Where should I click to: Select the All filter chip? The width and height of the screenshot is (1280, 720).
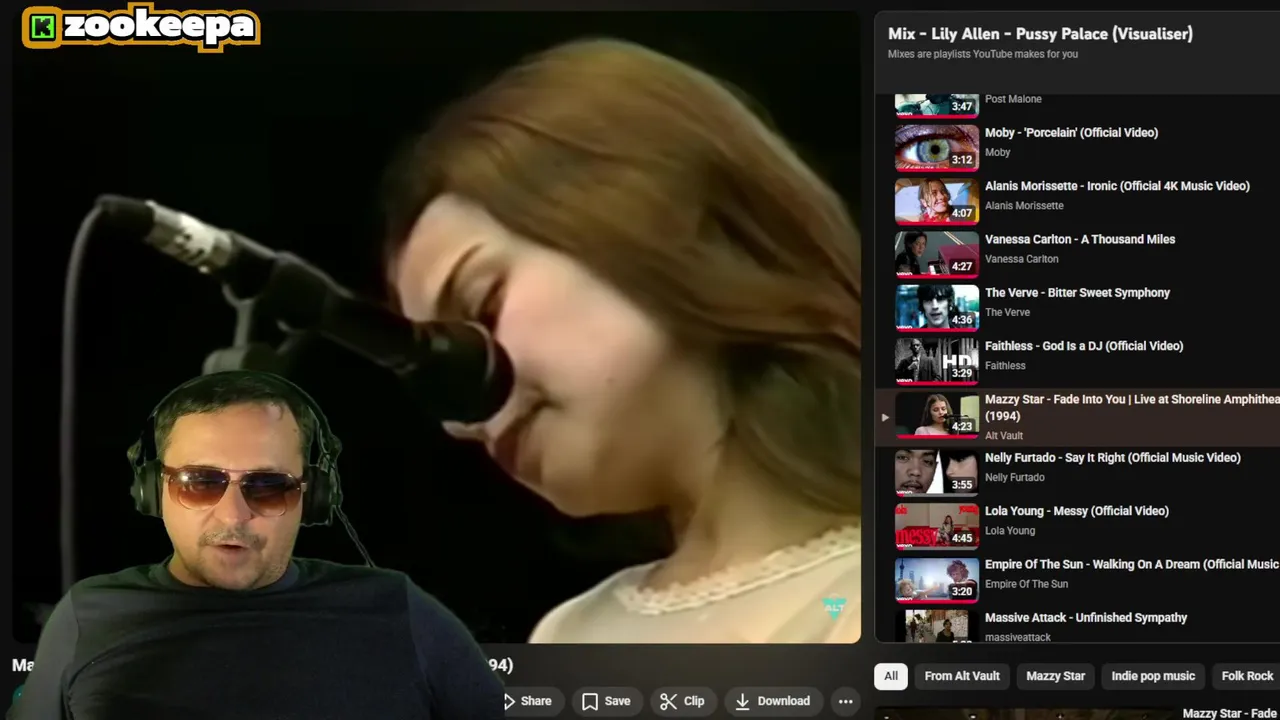[891, 676]
